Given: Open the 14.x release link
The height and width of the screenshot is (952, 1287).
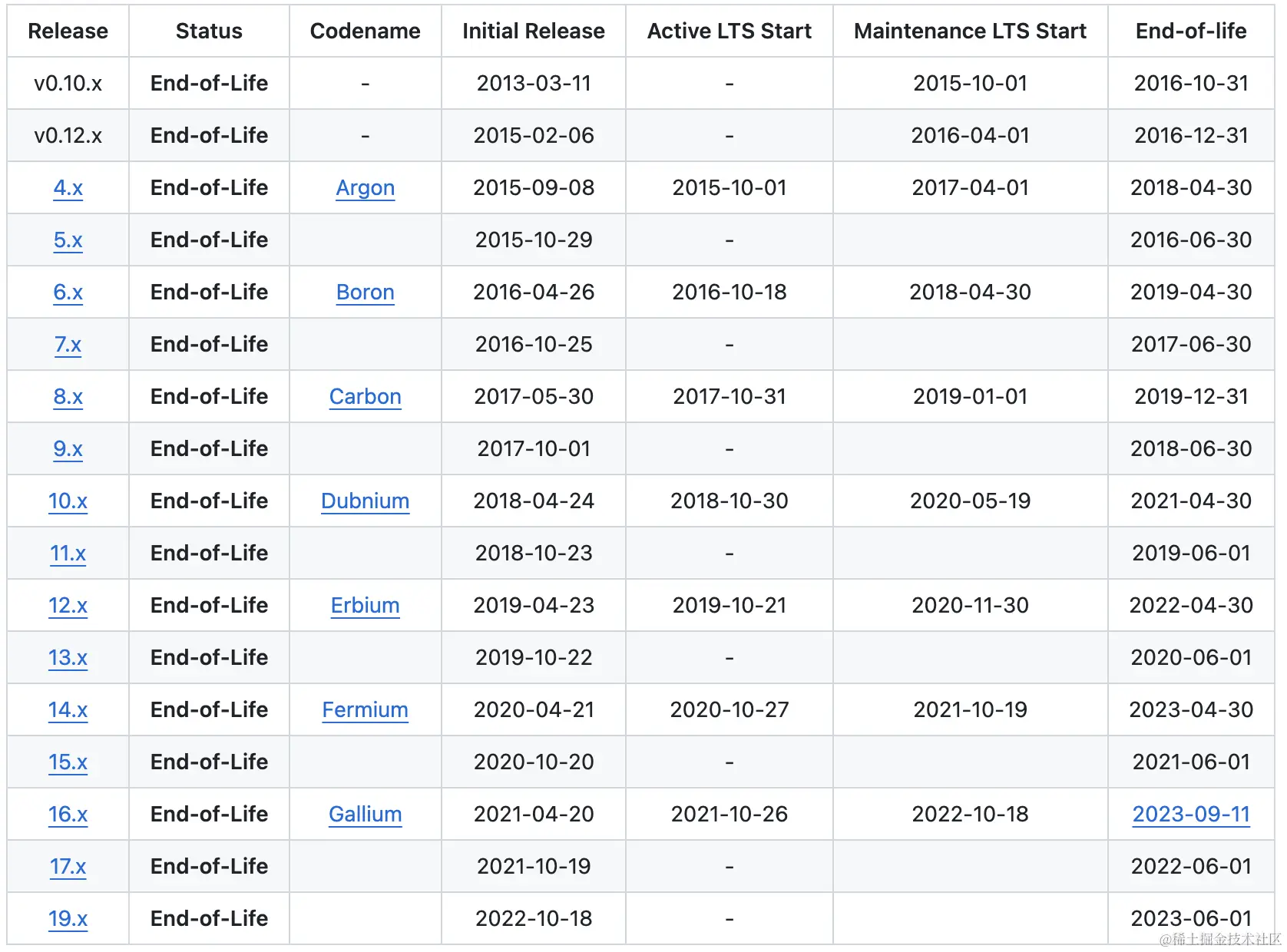Looking at the screenshot, I should [x=68, y=710].
